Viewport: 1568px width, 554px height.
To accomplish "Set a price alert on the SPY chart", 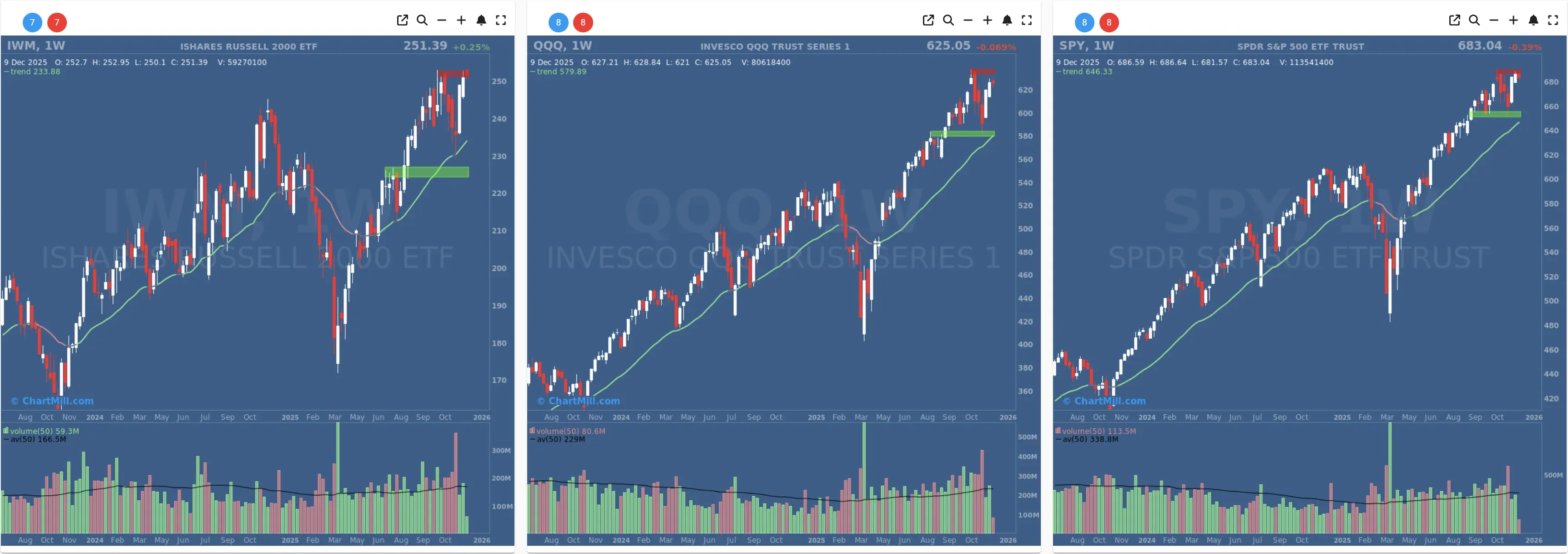I will coord(1533,20).
